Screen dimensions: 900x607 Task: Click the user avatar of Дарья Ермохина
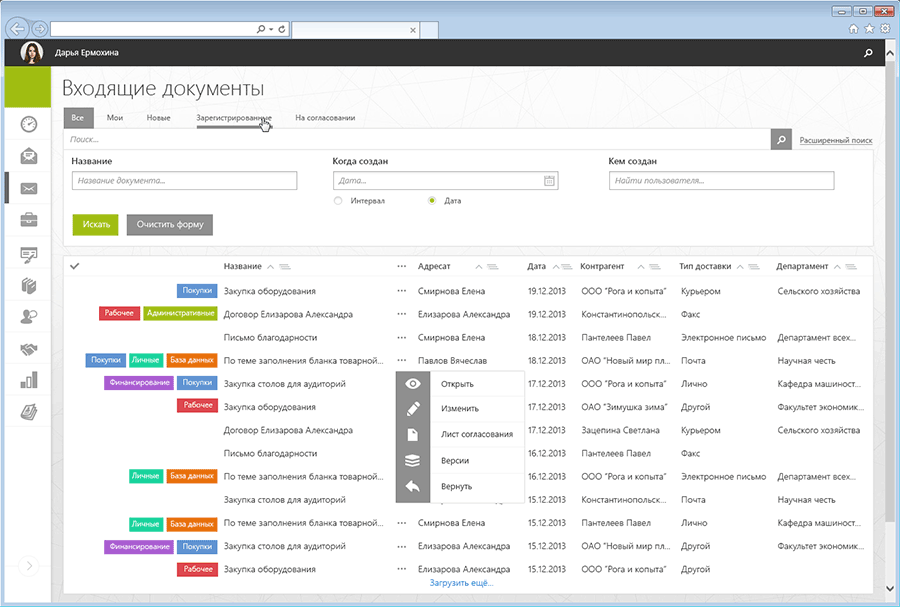[x=32, y=53]
